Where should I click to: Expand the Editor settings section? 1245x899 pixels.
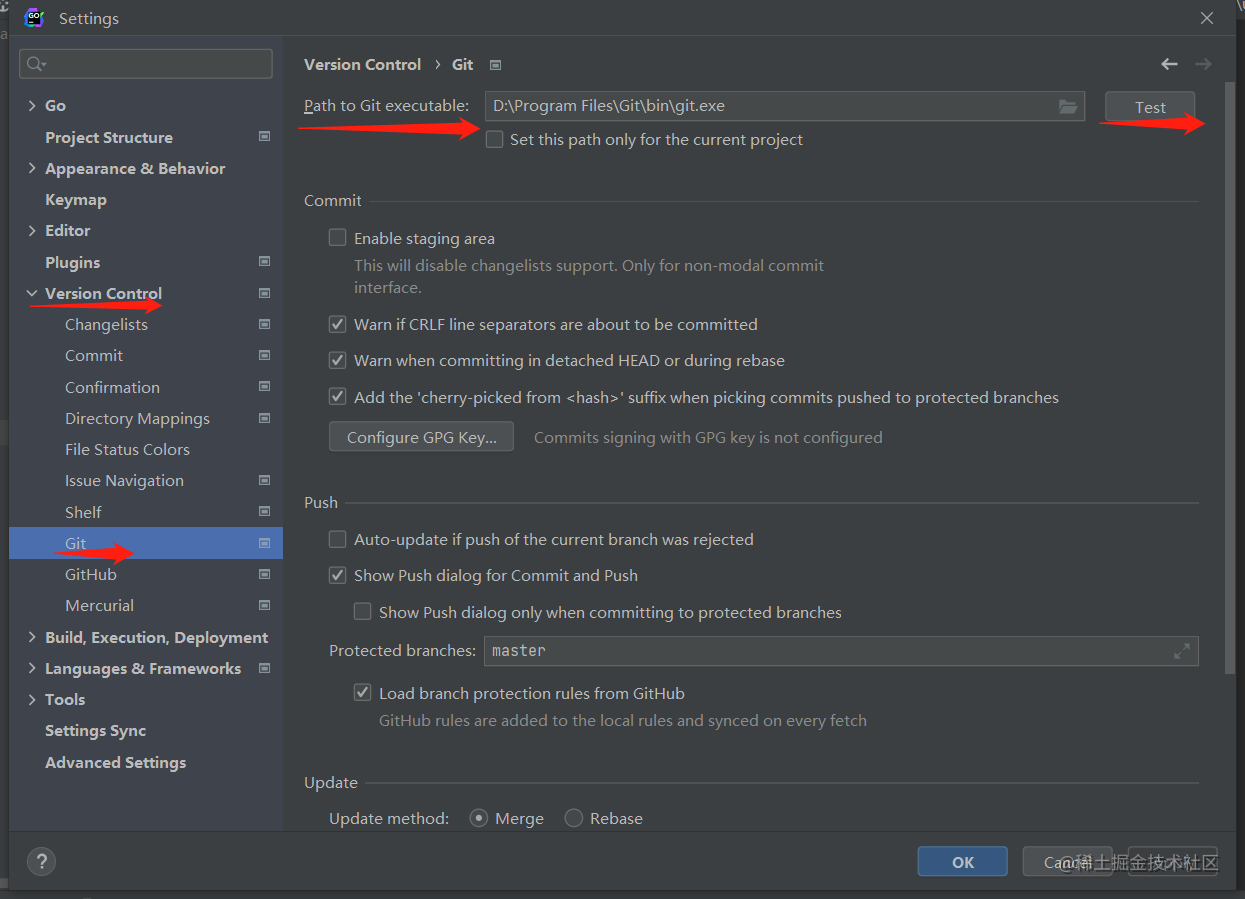click(32, 230)
